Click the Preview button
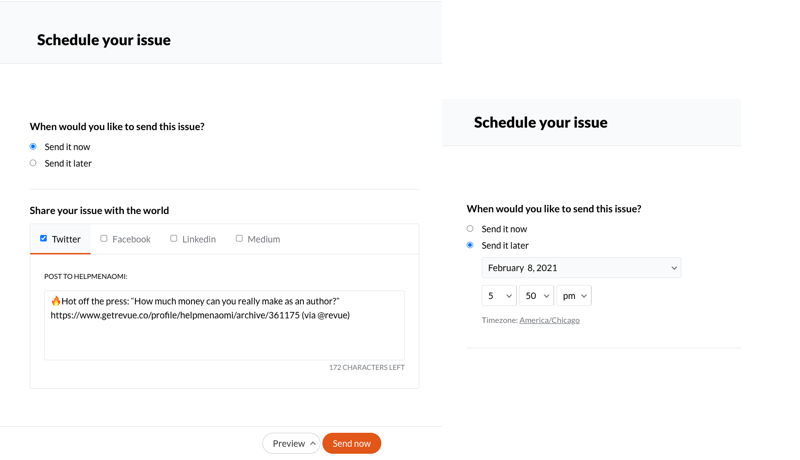This screenshot has height=460, width=800. (x=291, y=443)
